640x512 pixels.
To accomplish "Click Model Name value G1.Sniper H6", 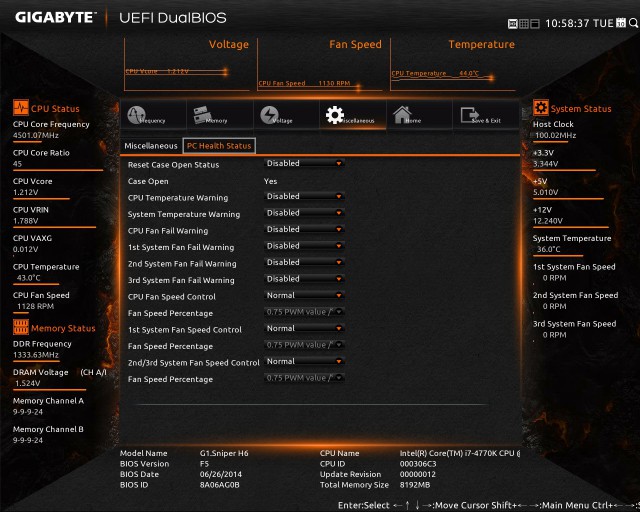I will point(224,453).
